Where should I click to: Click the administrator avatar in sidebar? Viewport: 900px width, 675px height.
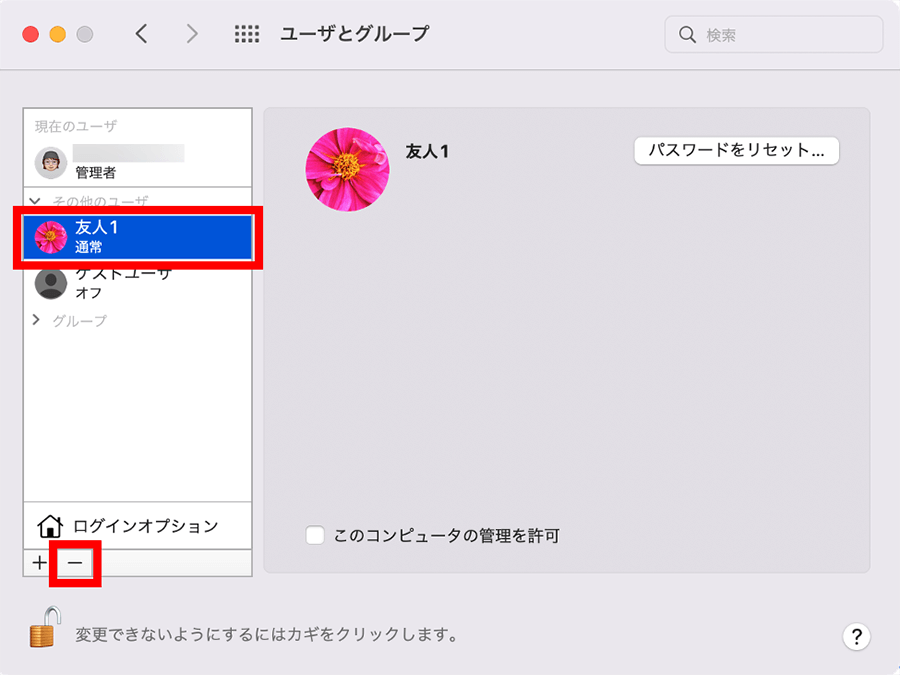pyautogui.click(x=51, y=163)
